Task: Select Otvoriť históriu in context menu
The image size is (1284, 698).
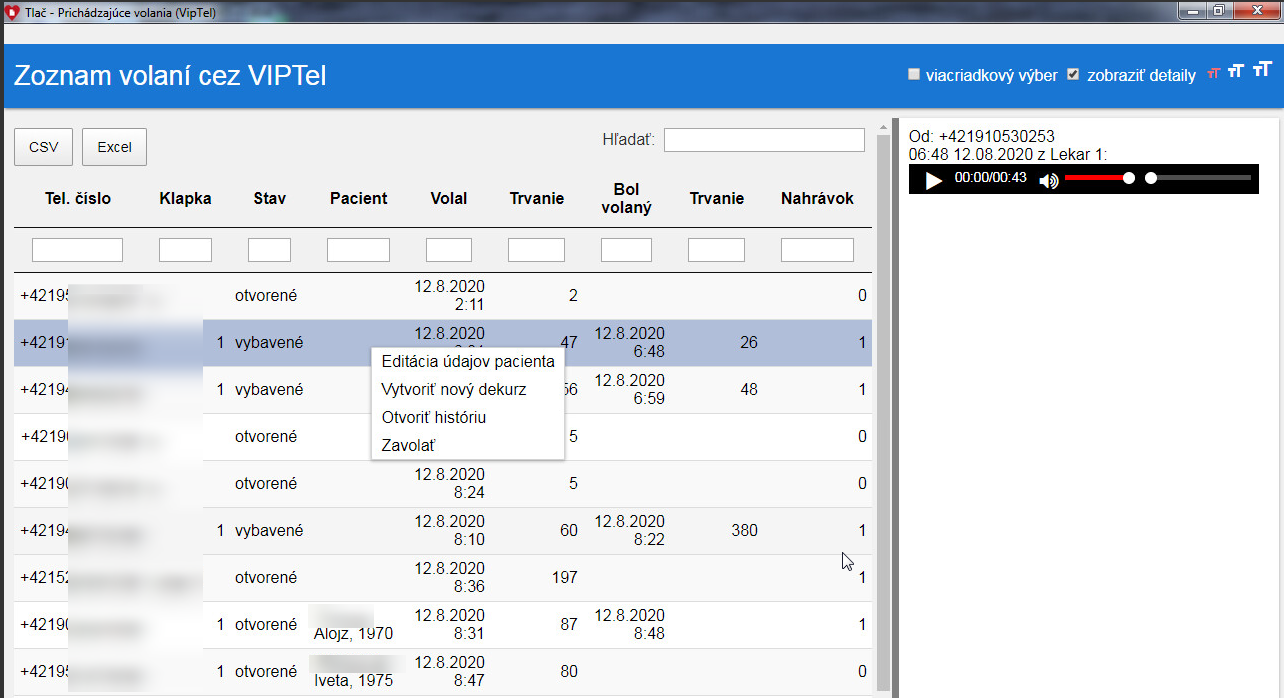Action: [468, 417]
